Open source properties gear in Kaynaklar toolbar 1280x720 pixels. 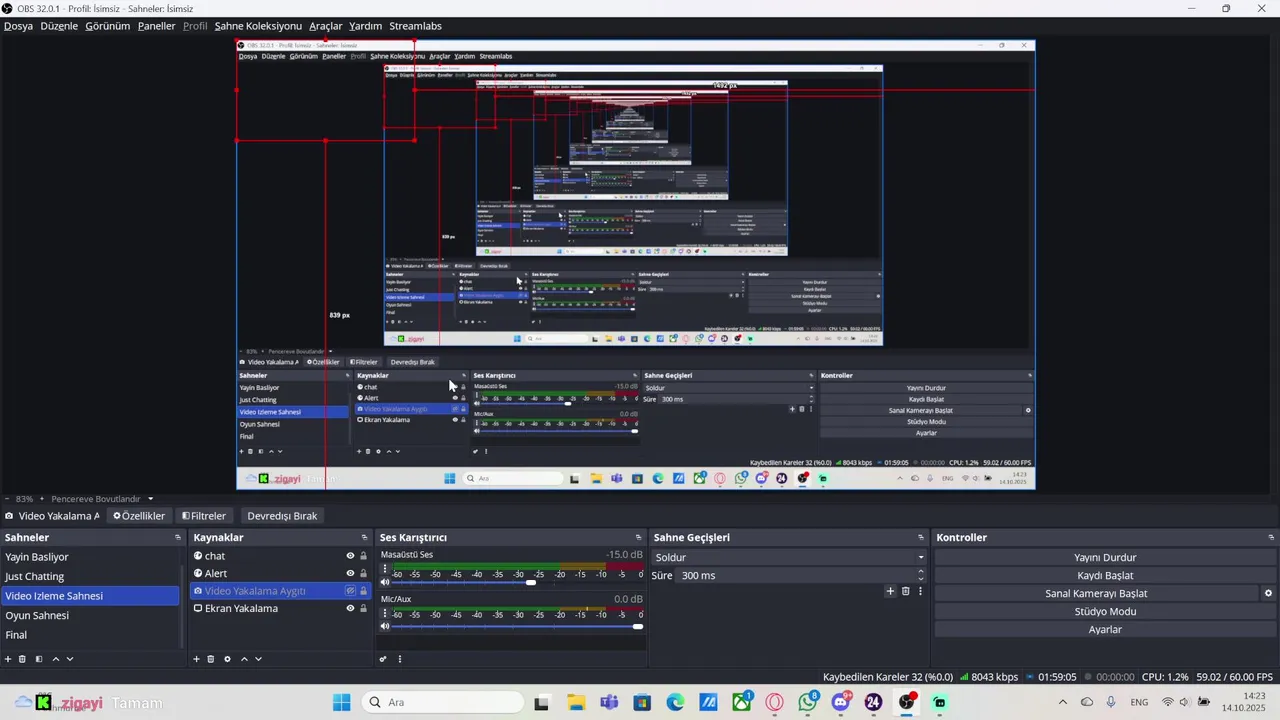pos(227,659)
